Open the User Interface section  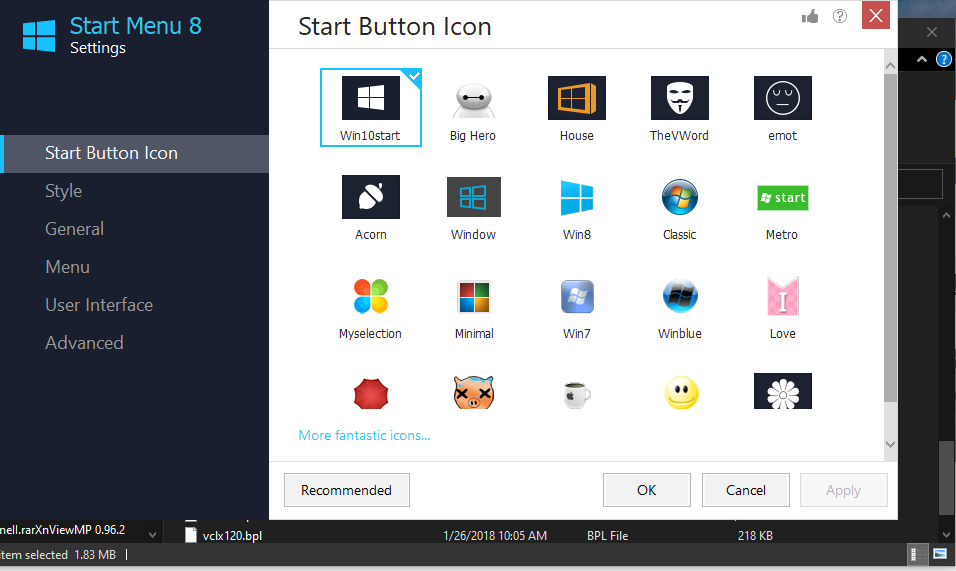(x=99, y=305)
